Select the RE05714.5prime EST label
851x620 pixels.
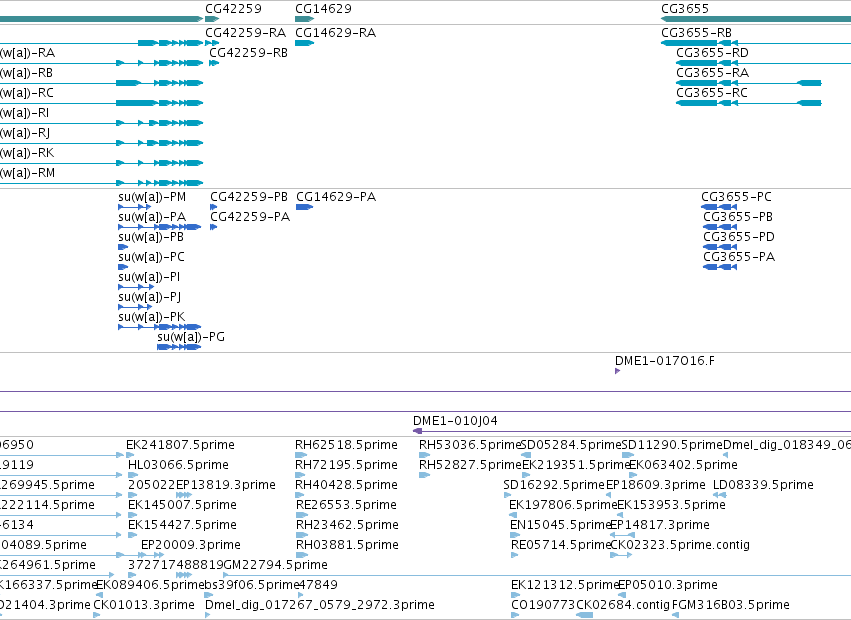[561, 545]
